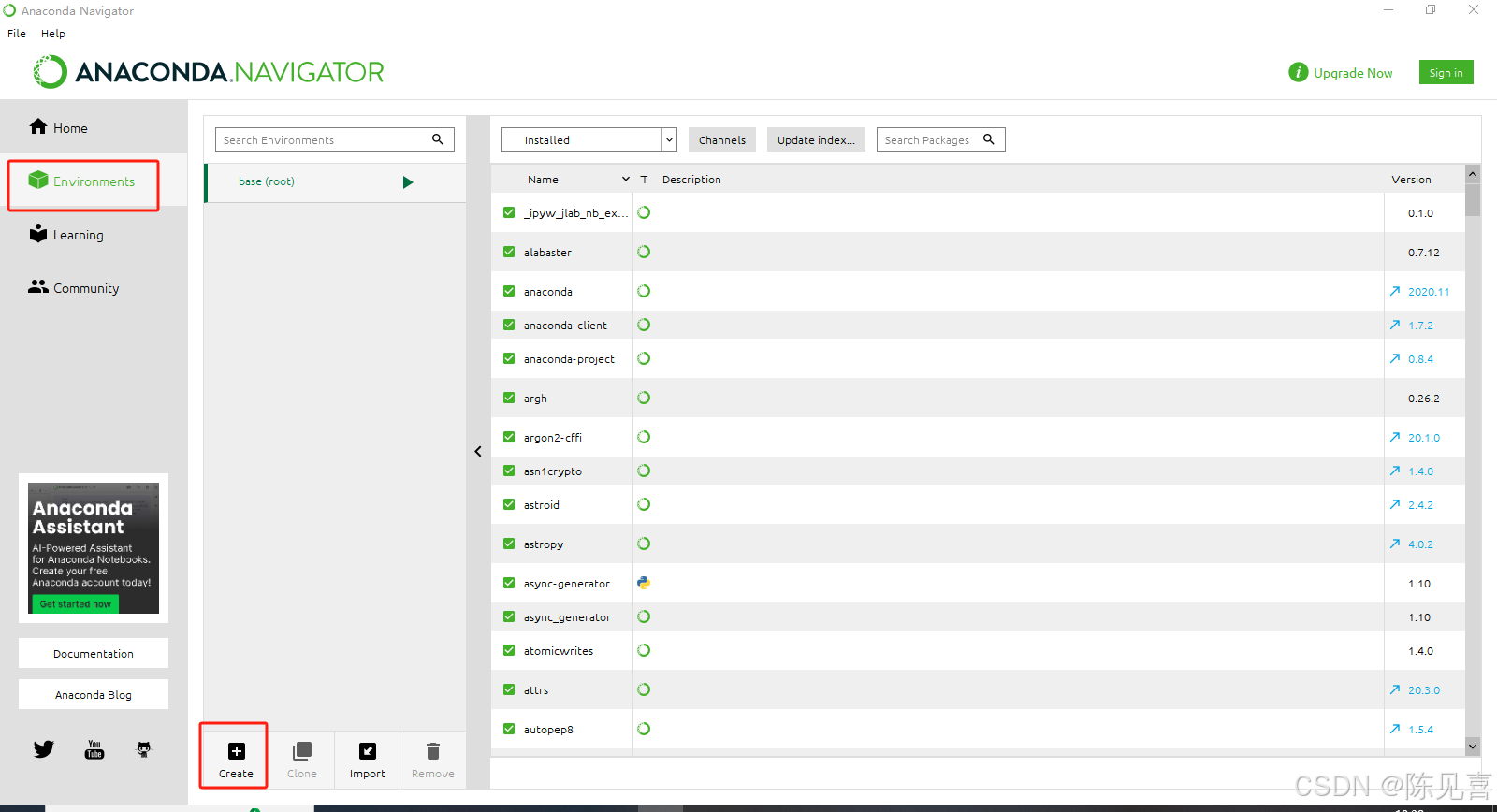
Task: Click the T column header
Action: (x=644, y=180)
